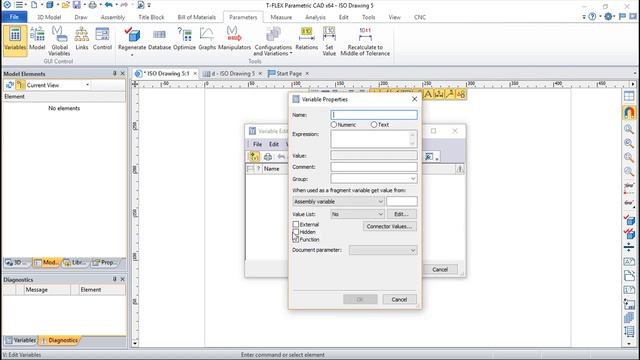Check the Hidden checkbox
The width and height of the screenshot is (640, 360).
click(296, 232)
